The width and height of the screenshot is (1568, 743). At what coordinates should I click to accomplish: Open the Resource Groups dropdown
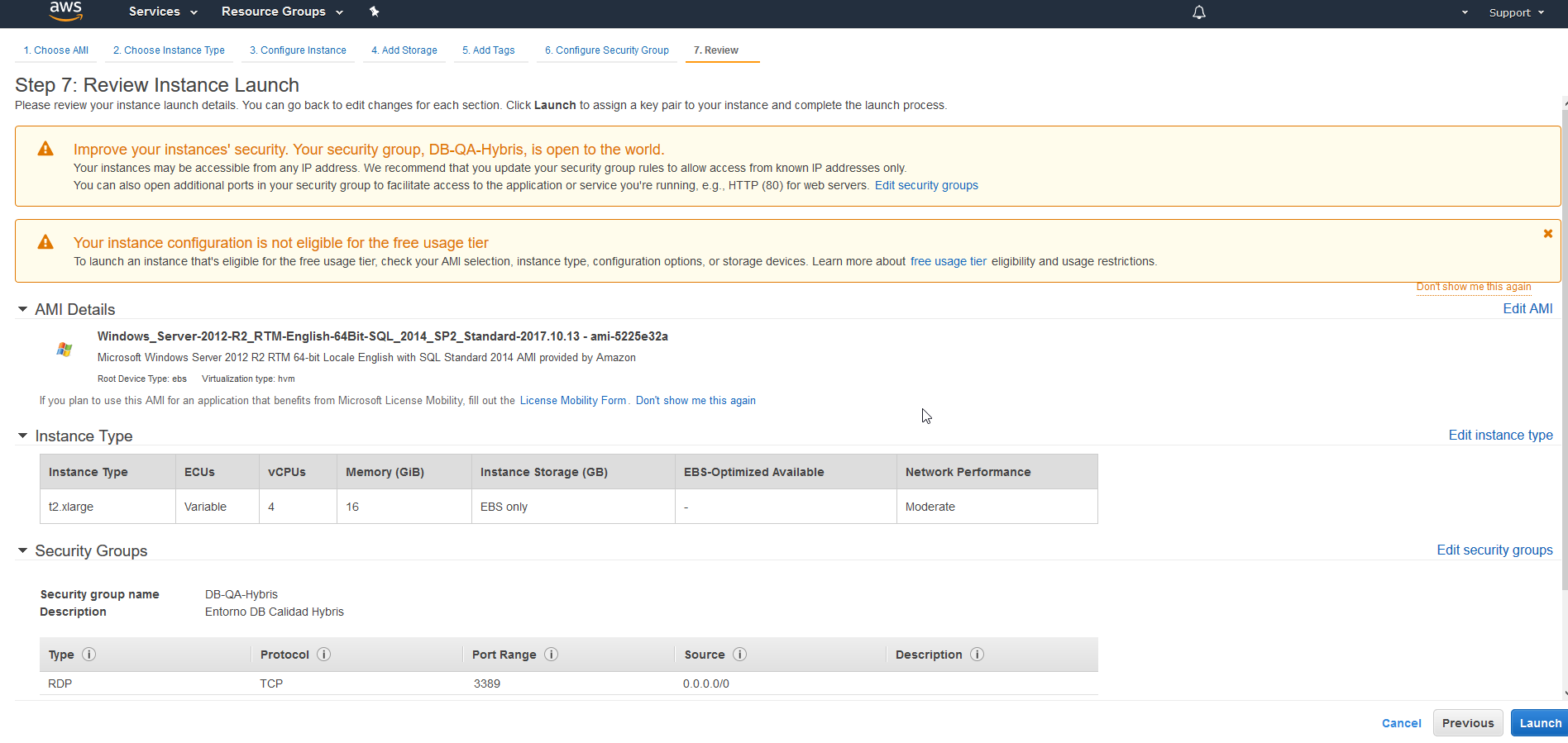coord(281,12)
